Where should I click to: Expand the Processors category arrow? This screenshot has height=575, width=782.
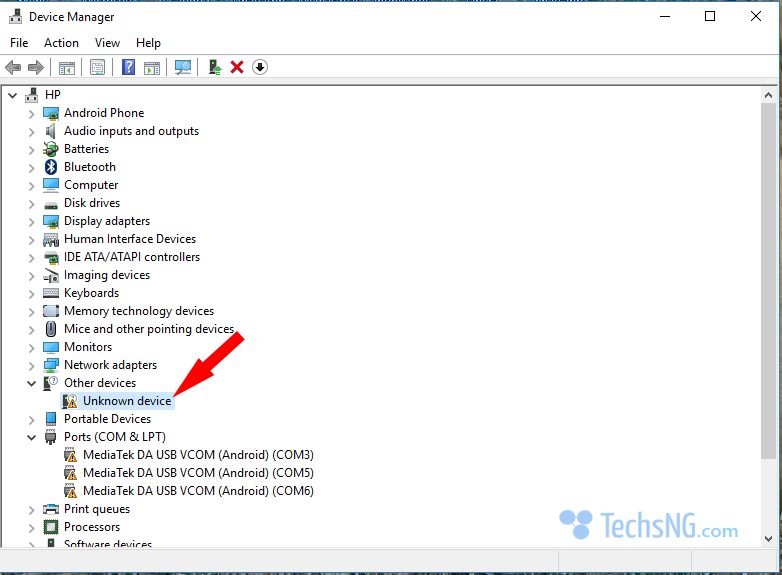[x=31, y=528]
